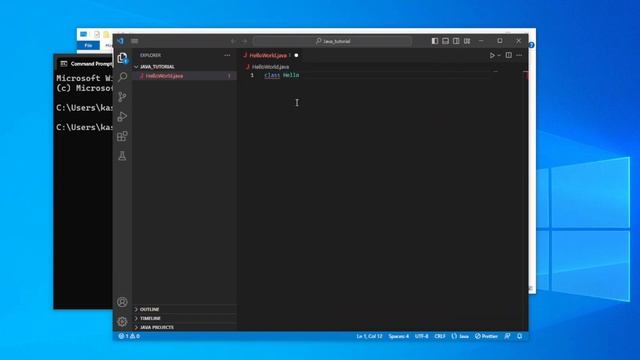Close the unsaved HelloWorld.java tab dot
The height and width of the screenshot is (360, 640).
click(x=296, y=55)
